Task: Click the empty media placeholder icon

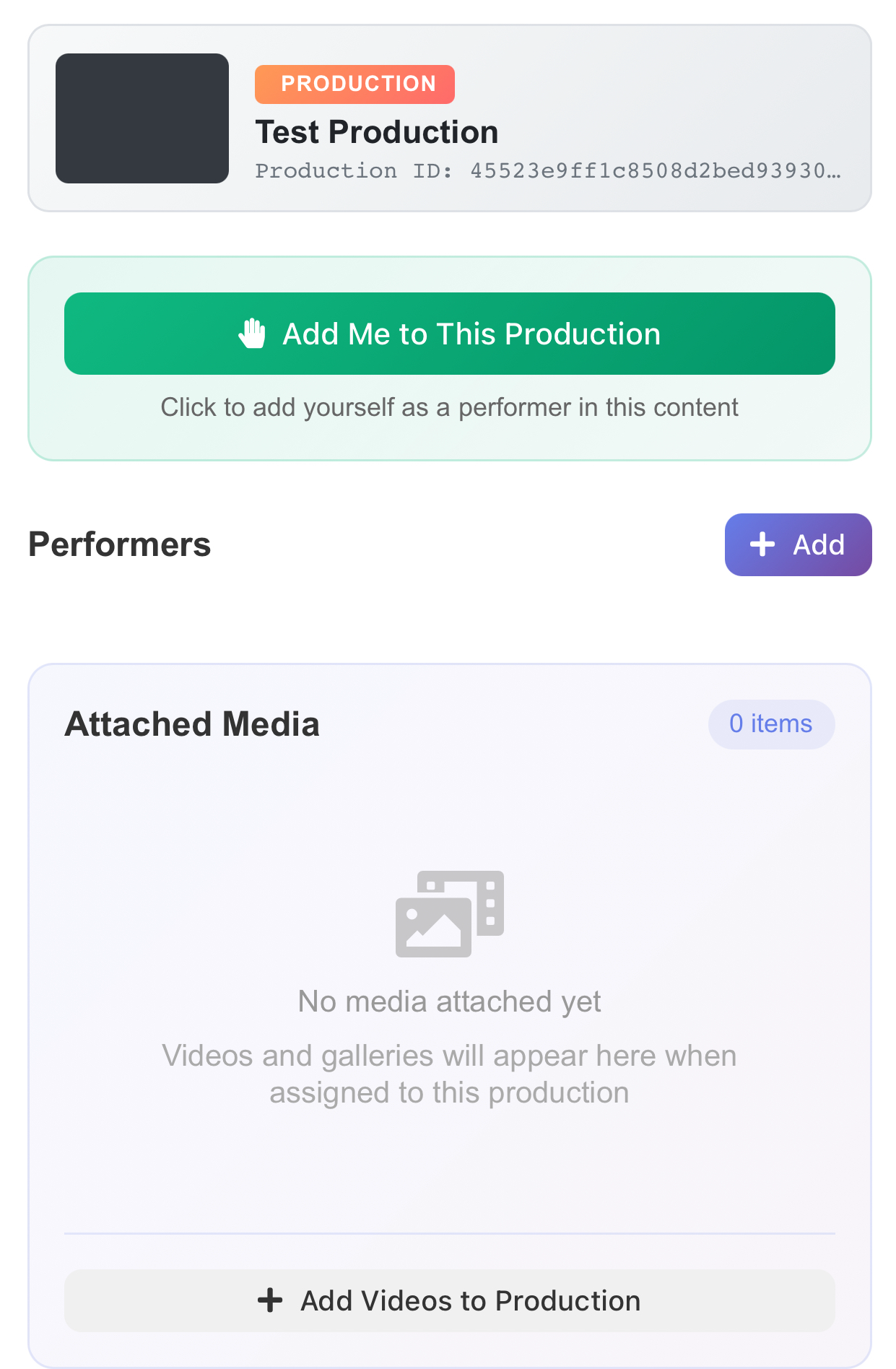Action: (x=449, y=913)
